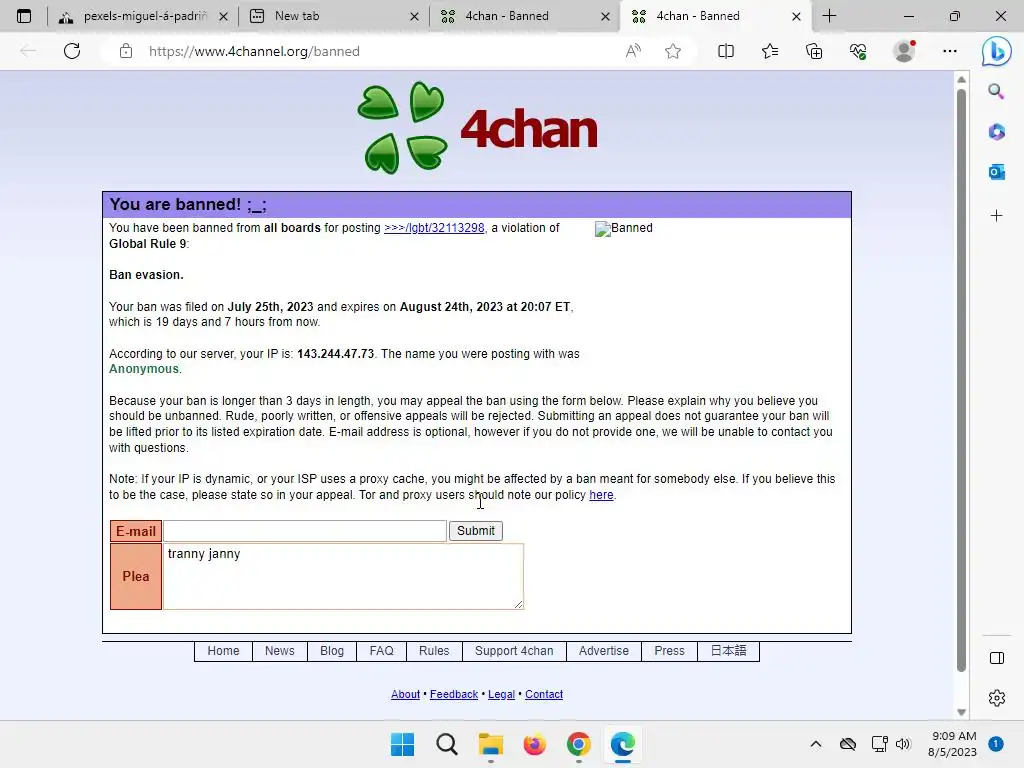The width and height of the screenshot is (1024, 768).
Task: Open taskbar Search icon
Action: click(x=447, y=744)
